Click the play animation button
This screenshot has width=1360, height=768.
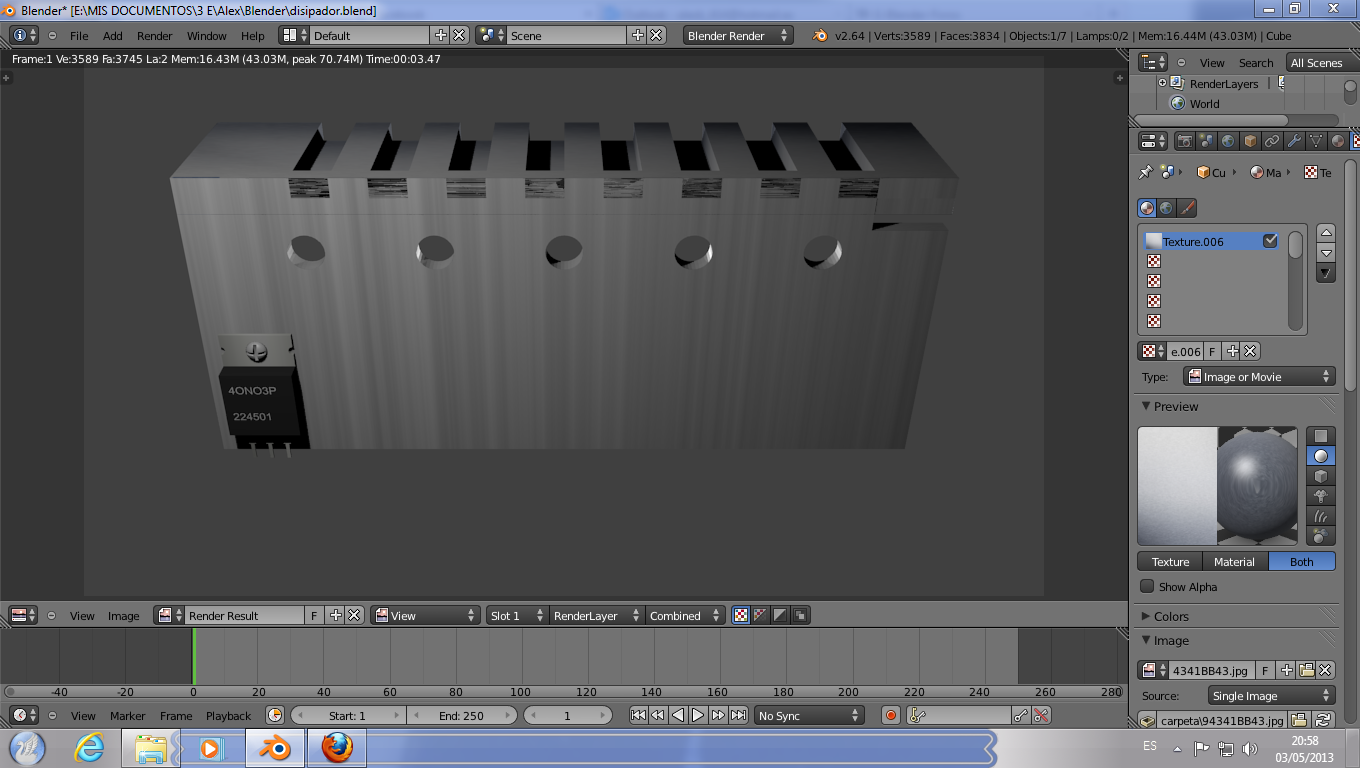click(698, 715)
